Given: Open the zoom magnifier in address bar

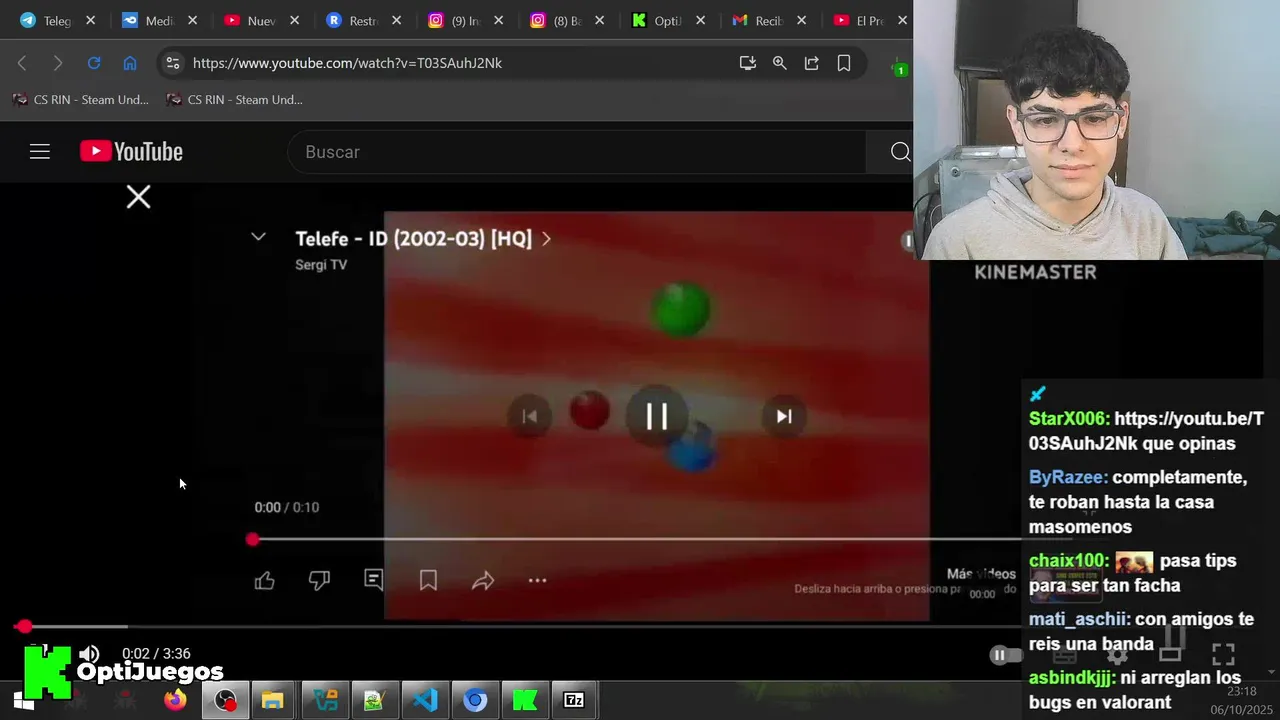Looking at the screenshot, I should pyautogui.click(x=780, y=63).
